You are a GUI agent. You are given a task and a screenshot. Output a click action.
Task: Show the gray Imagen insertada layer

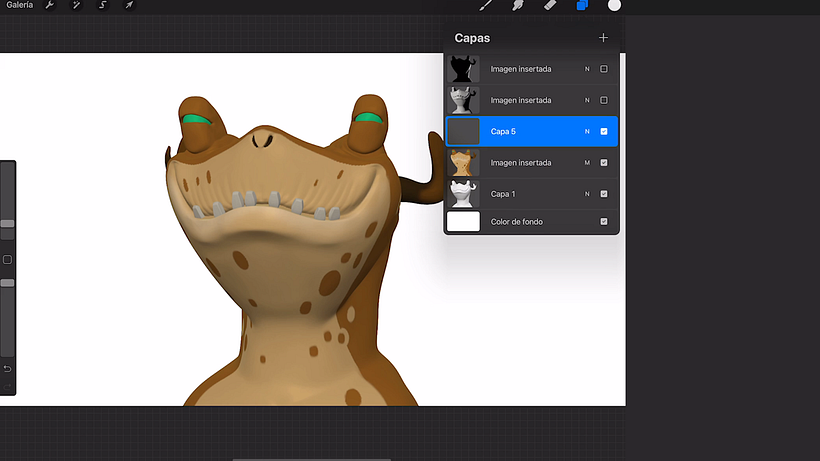[x=604, y=100]
